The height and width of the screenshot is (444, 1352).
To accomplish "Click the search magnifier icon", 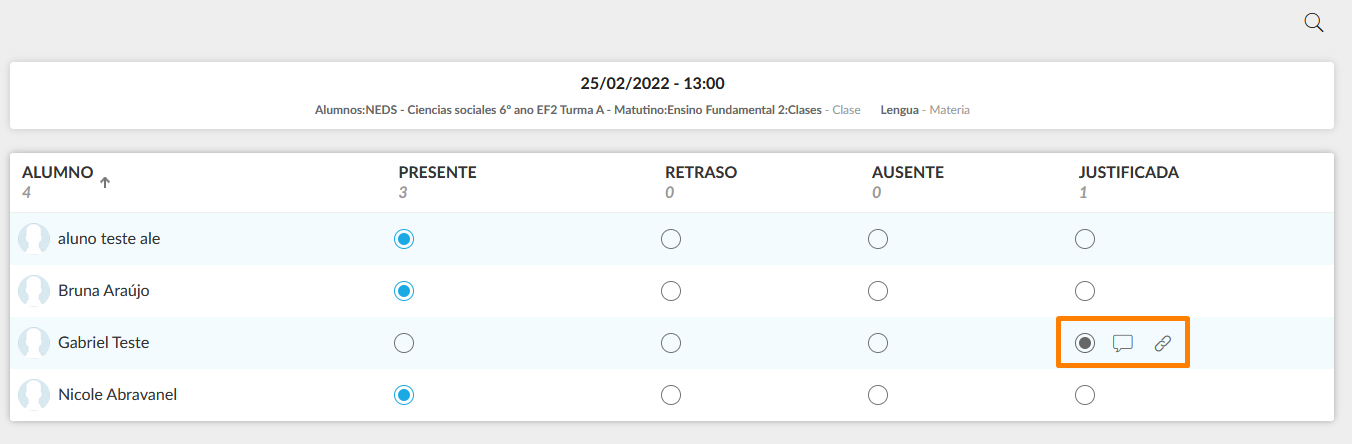I will click(1314, 23).
